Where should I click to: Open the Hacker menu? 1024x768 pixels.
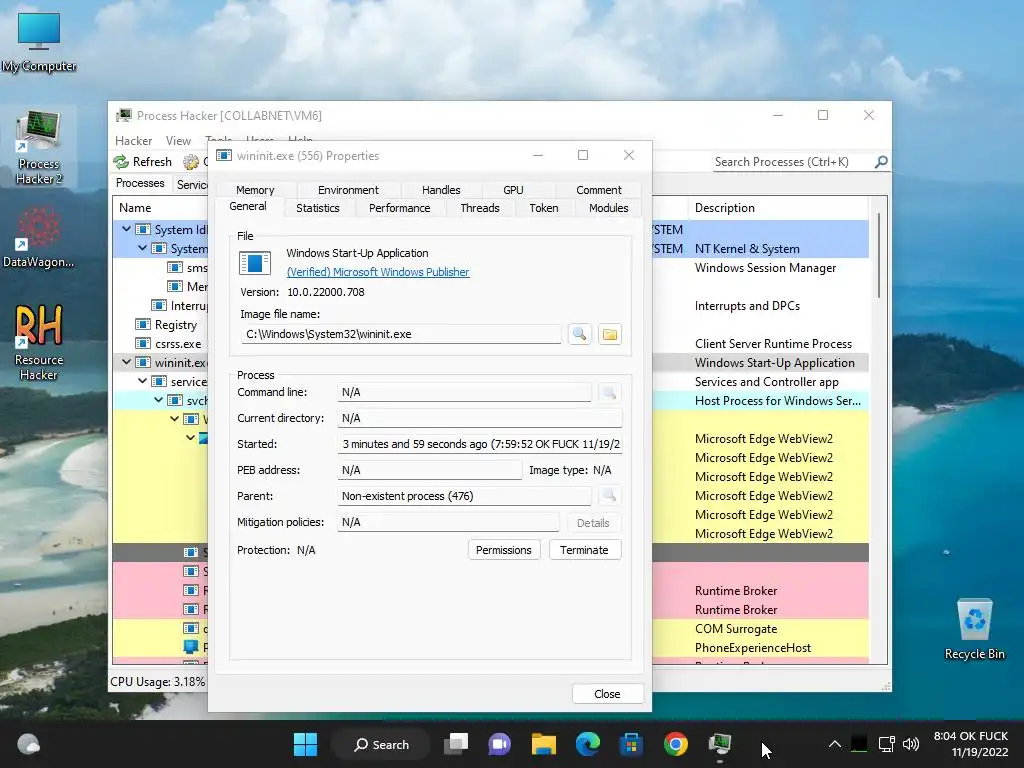(133, 140)
